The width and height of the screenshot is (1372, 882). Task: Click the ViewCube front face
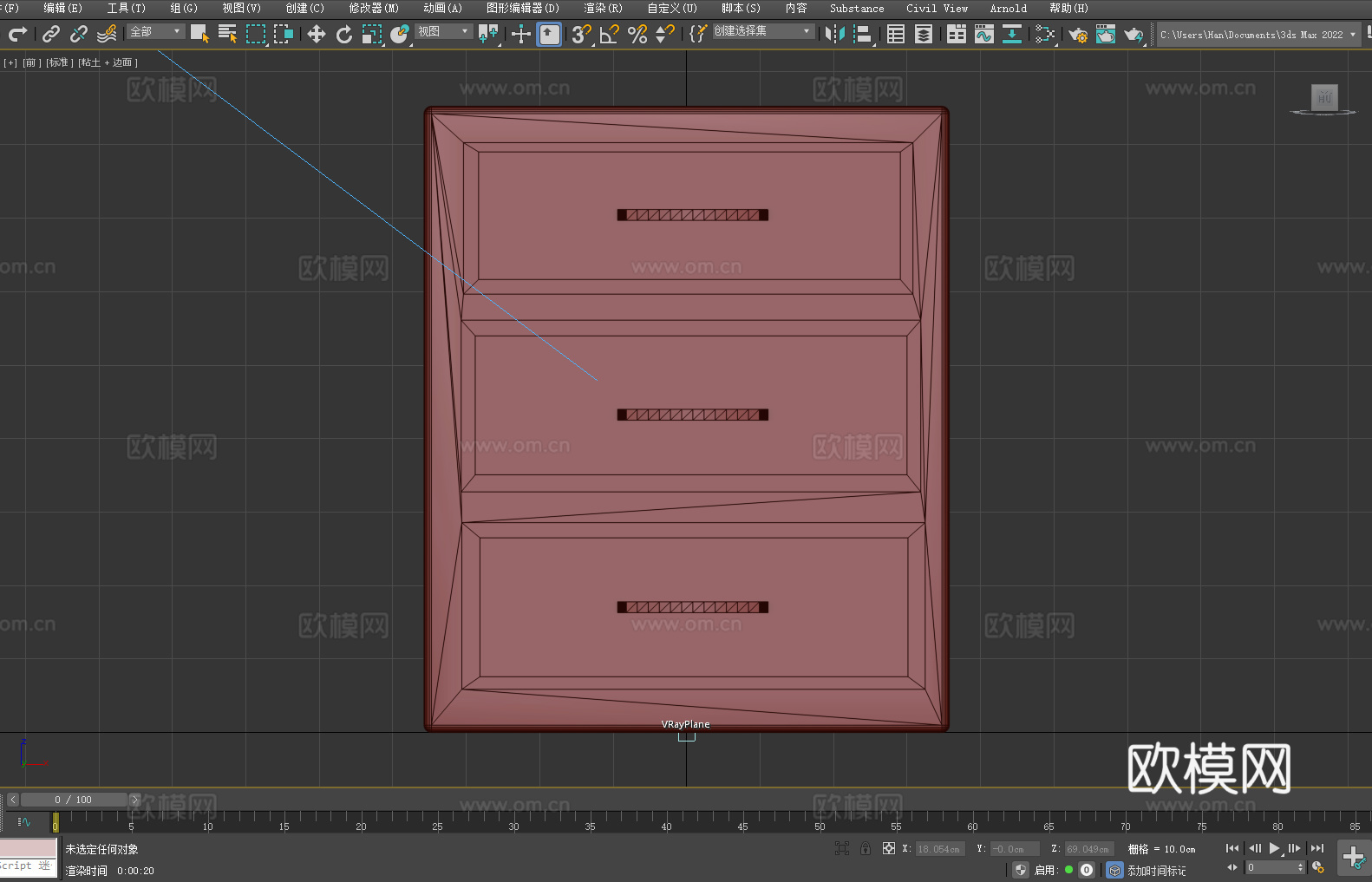pyautogui.click(x=1324, y=97)
